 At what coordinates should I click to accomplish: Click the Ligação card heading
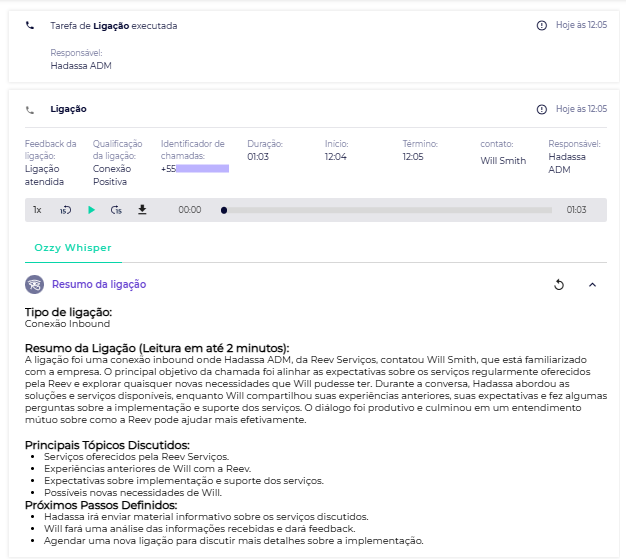point(68,109)
